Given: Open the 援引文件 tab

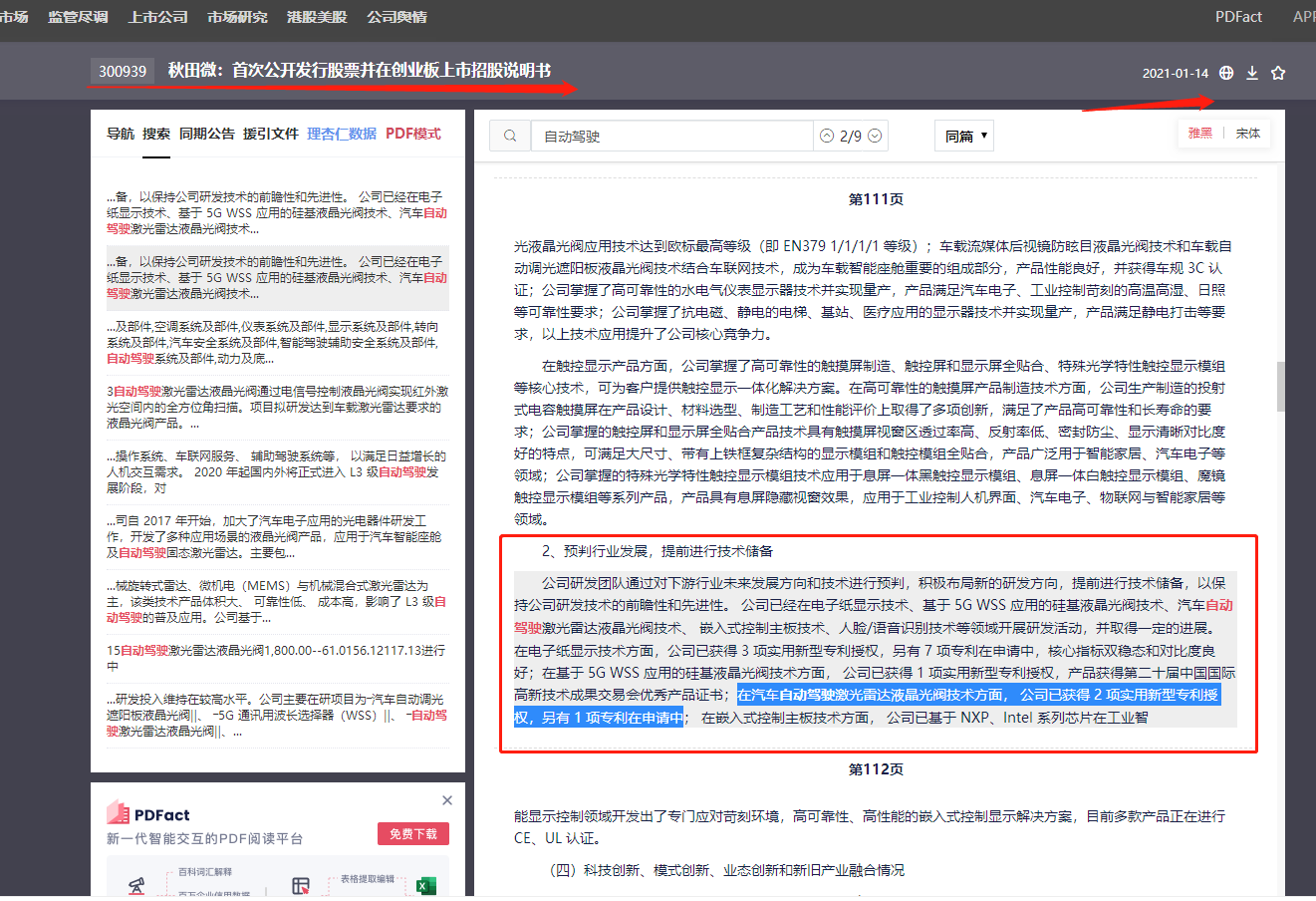Looking at the screenshot, I should click(x=270, y=134).
